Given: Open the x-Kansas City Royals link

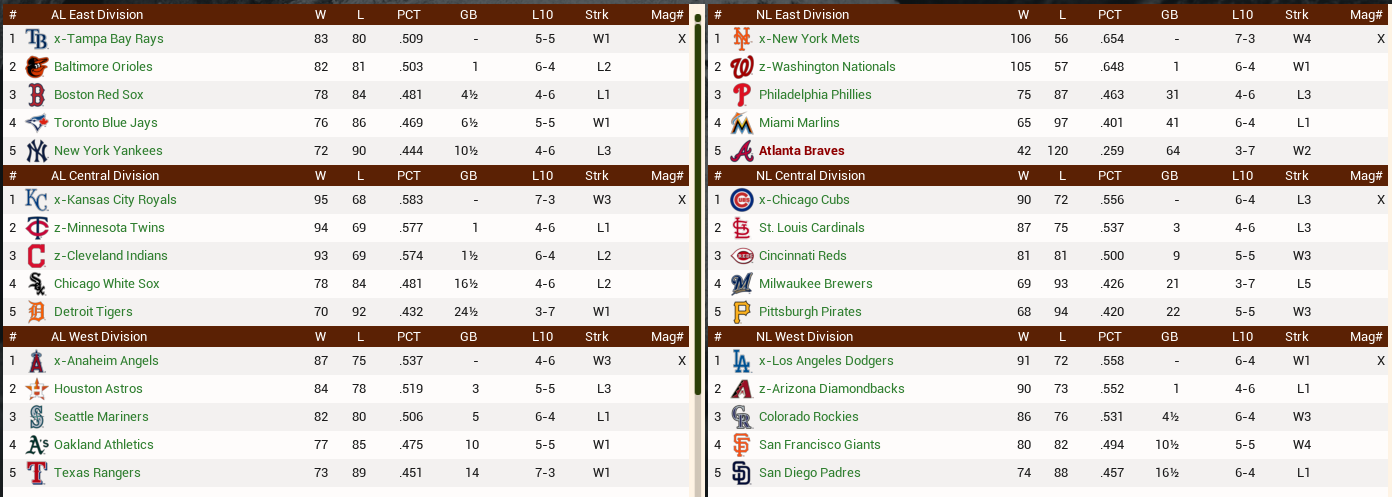Looking at the screenshot, I should point(115,200).
